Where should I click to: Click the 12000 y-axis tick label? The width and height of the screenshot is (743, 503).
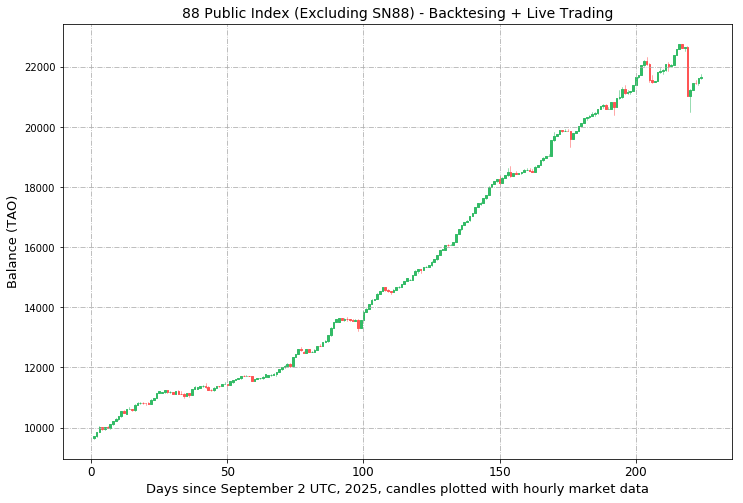click(40, 368)
